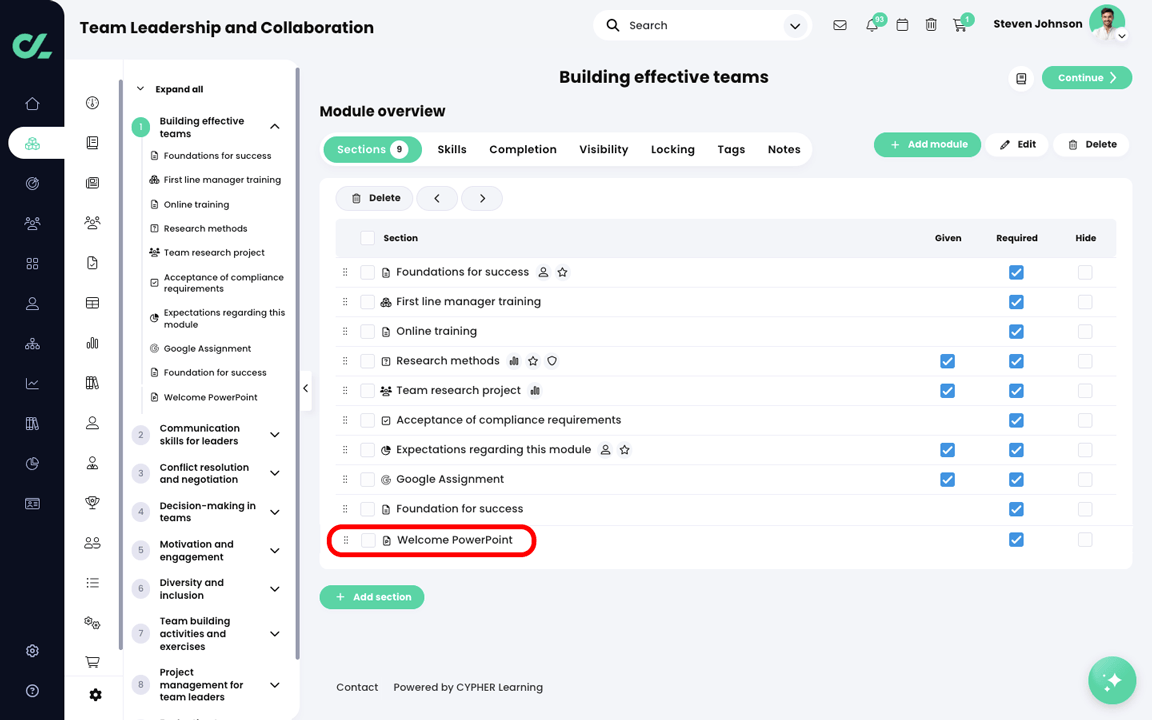1152x720 pixels.
Task: Select checkbox for Foundations for success row
Action: tap(368, 273)
